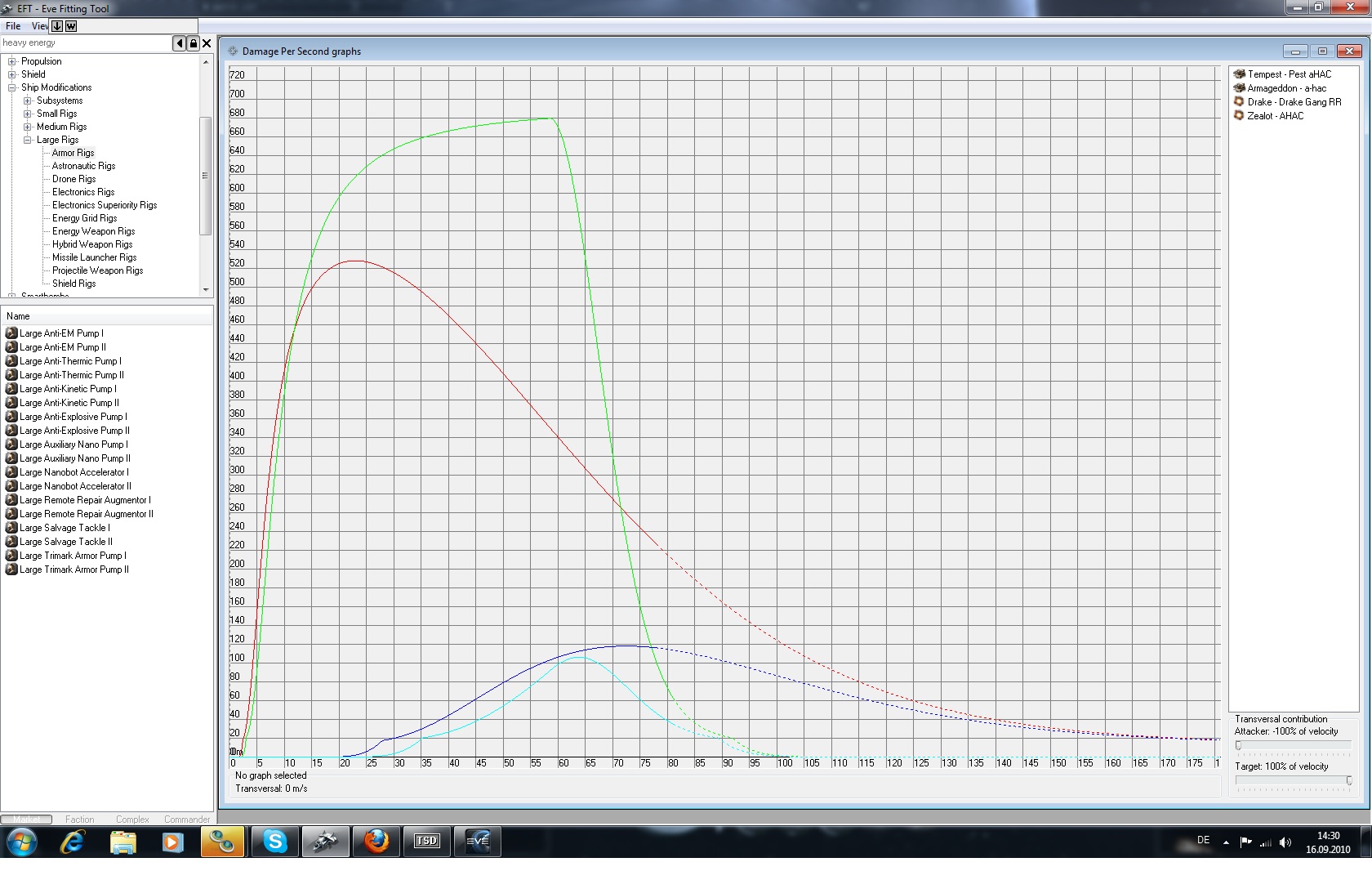1372x889 pixels.
Task: Click the icon in the Damage Per Second graphs title
Action: (x=233, y=51)
